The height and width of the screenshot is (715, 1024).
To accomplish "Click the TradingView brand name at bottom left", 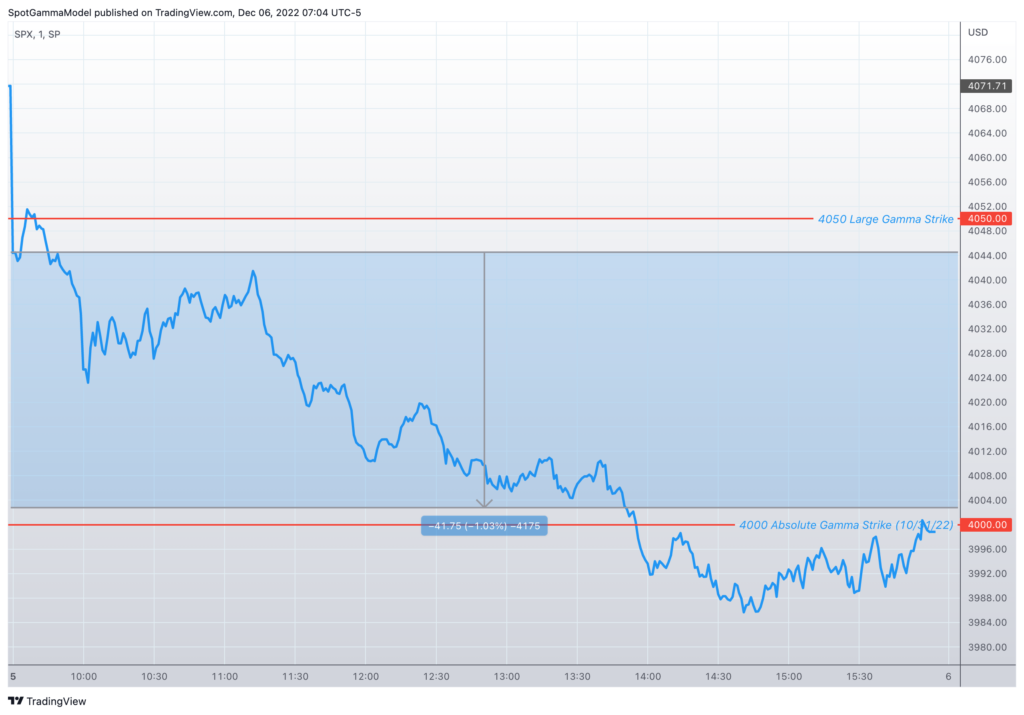I will pos(56,701).
